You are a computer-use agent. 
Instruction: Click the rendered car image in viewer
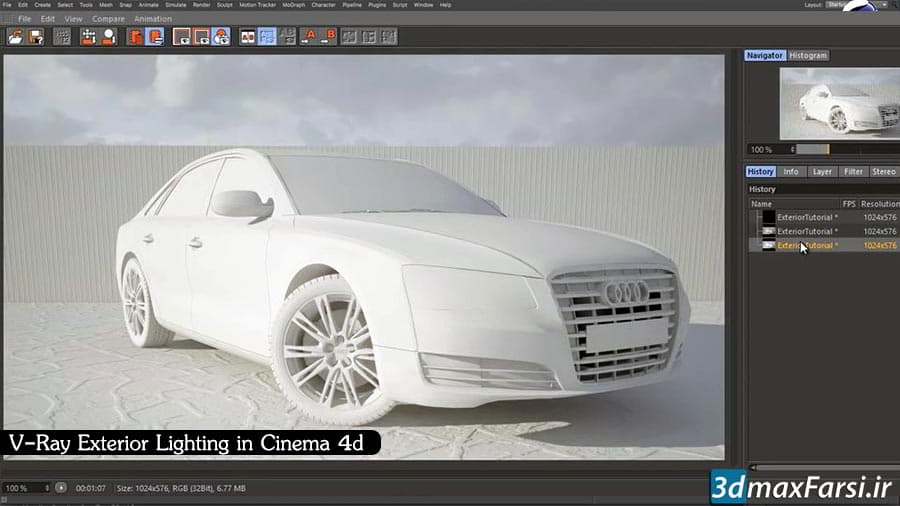click(364, 257)
